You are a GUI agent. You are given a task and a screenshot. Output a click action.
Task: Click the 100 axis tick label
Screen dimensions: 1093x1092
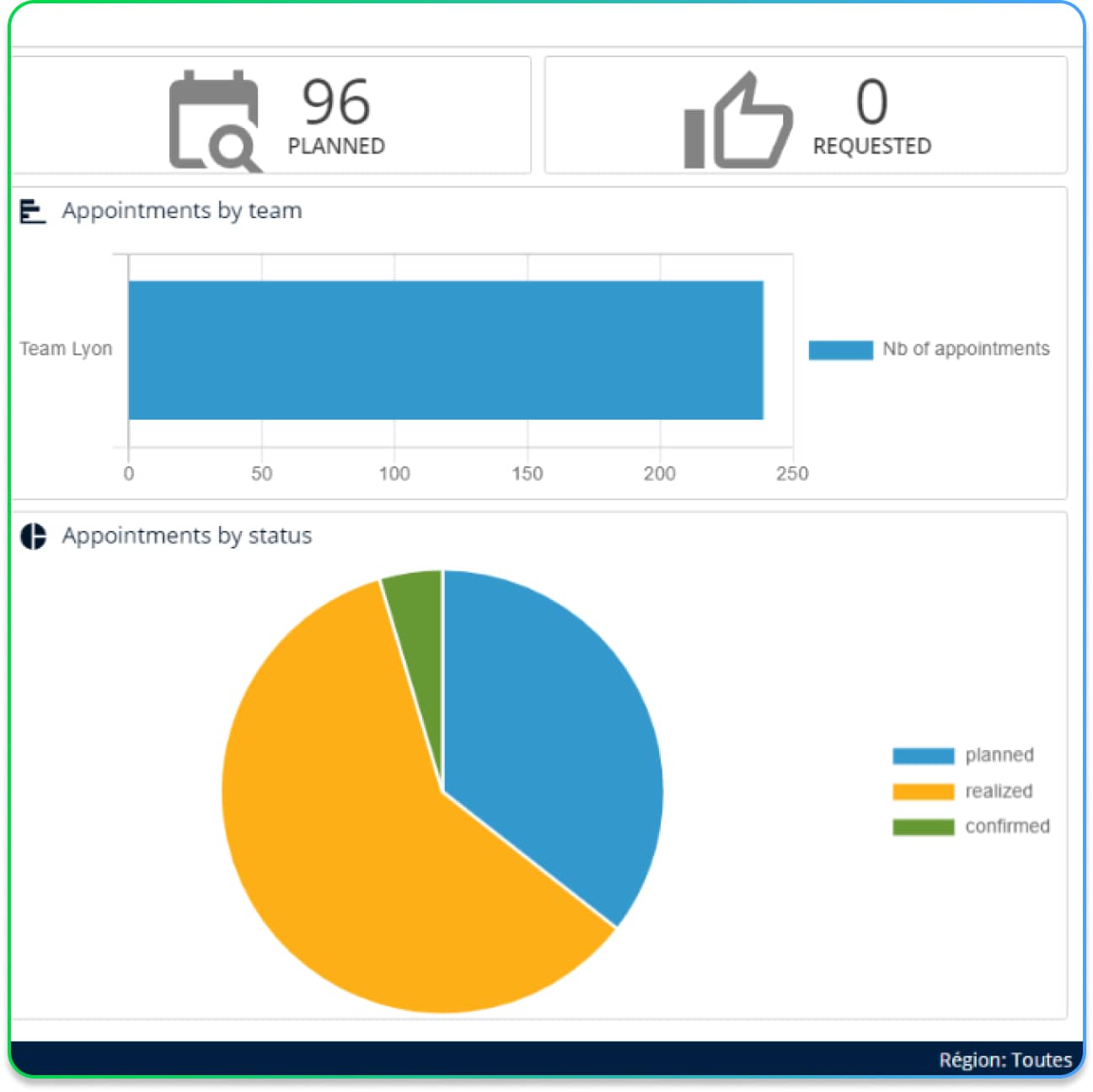click(394, 474)
